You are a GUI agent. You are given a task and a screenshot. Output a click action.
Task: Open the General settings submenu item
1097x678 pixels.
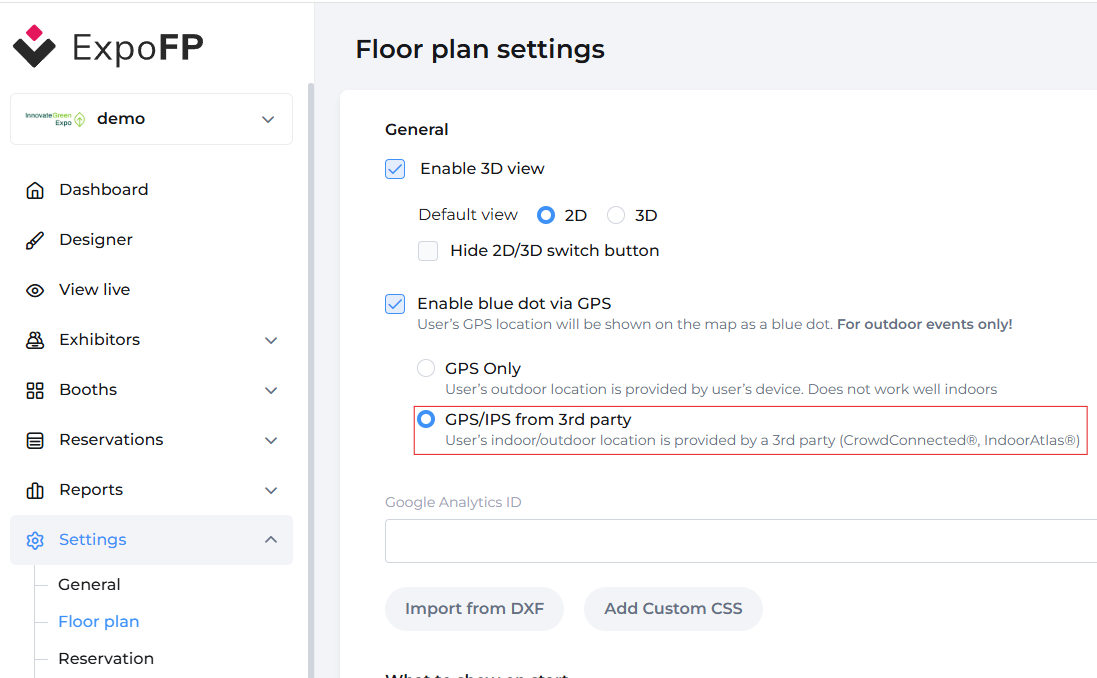89,585
